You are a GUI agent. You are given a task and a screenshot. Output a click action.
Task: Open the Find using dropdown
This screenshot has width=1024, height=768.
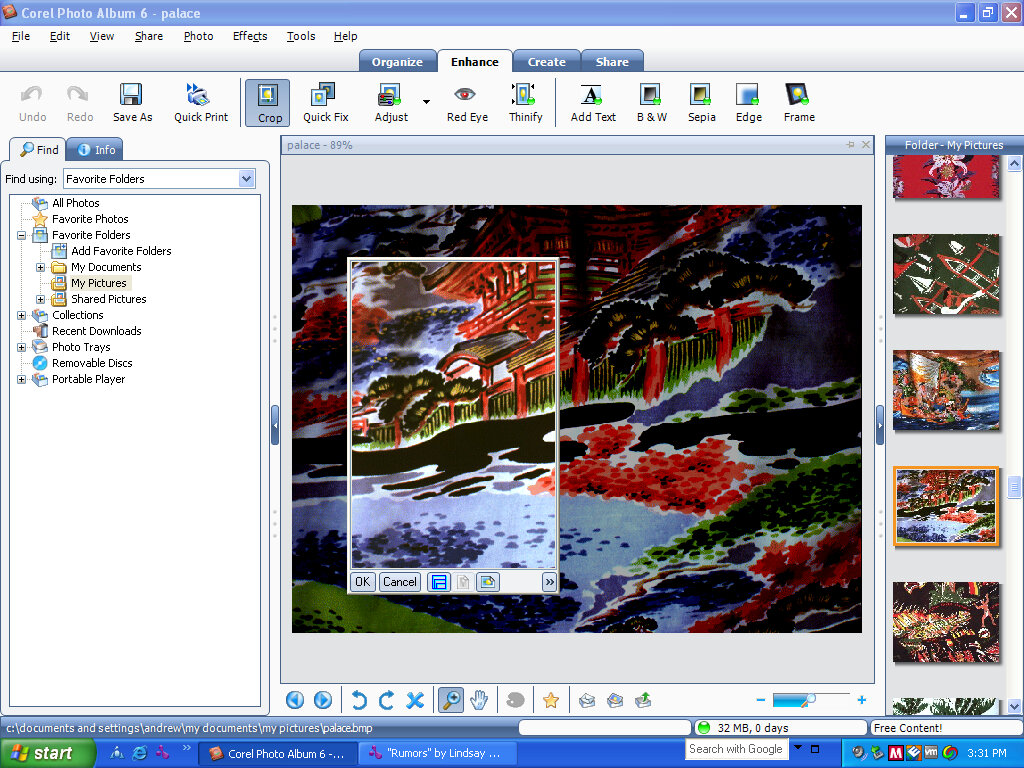[x=246, y=179]
